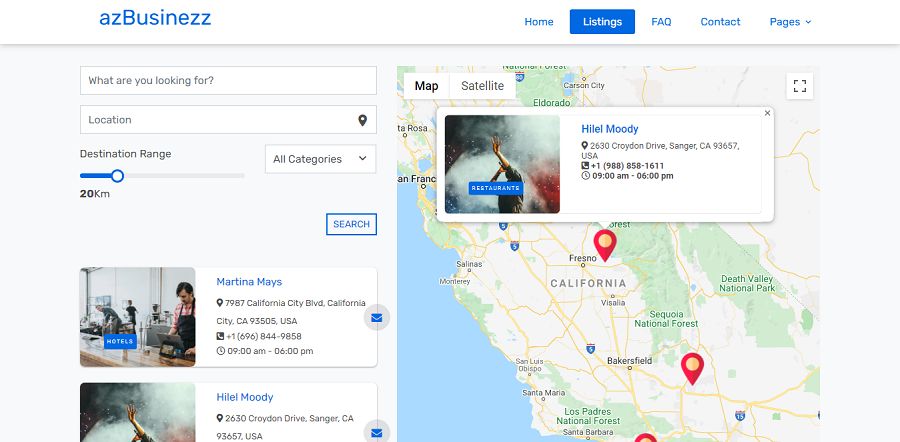Click the HOTELS category badge
This screenshot has height=442, width=900.
coord(120,342)
